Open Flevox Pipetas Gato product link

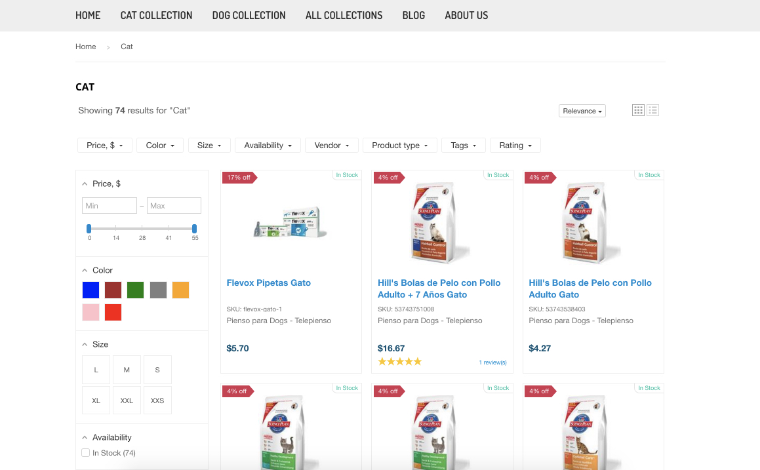[269, 283]
